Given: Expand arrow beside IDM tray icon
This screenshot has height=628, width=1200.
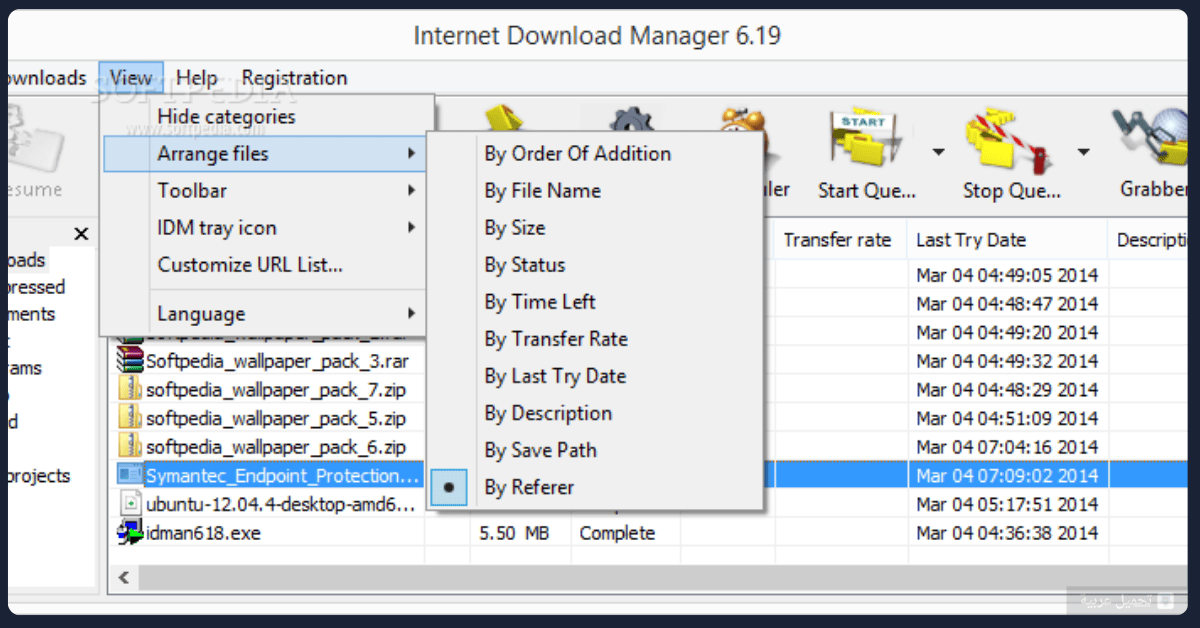Looking at the screenshot, I should click(x=411, y=228).
